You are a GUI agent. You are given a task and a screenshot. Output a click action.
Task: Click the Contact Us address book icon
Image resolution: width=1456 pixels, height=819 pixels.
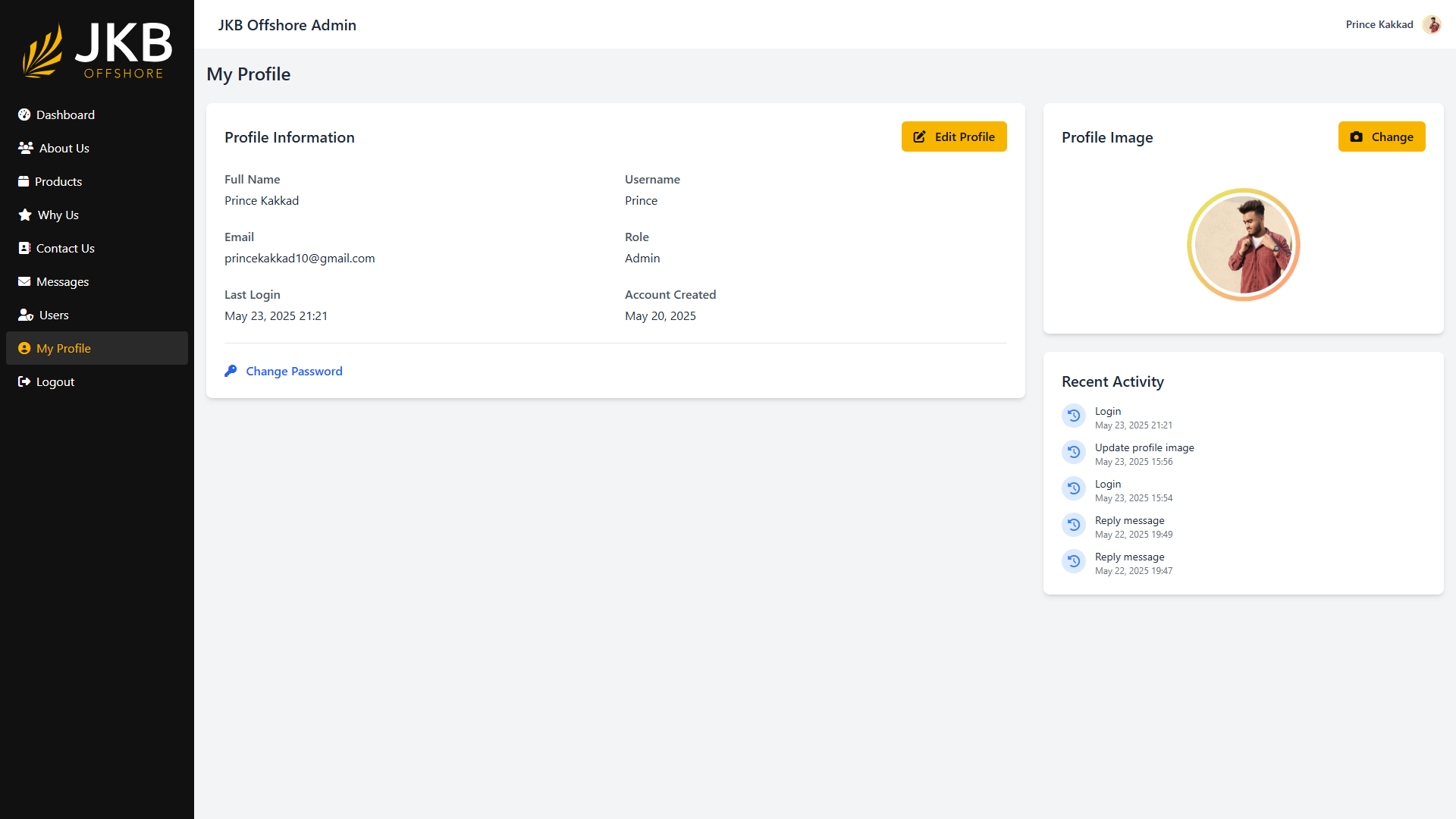pos(24,248)
